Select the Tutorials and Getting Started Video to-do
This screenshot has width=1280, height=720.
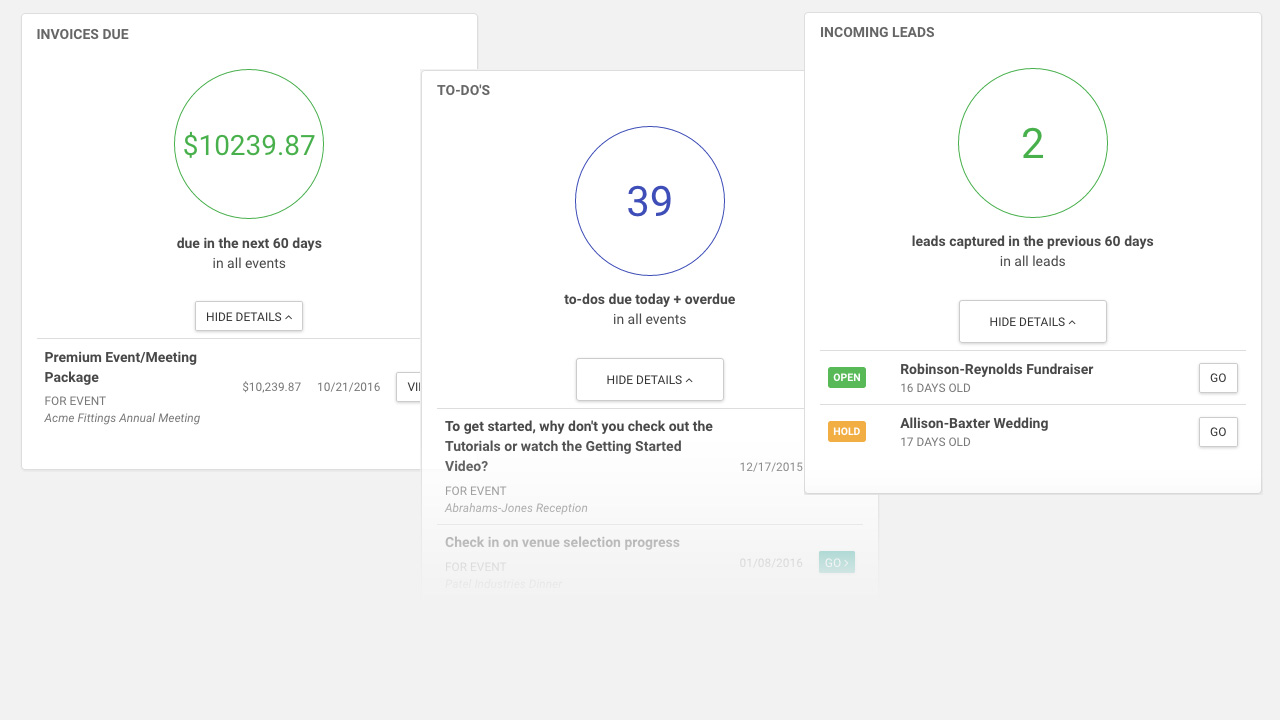[578, 446]
